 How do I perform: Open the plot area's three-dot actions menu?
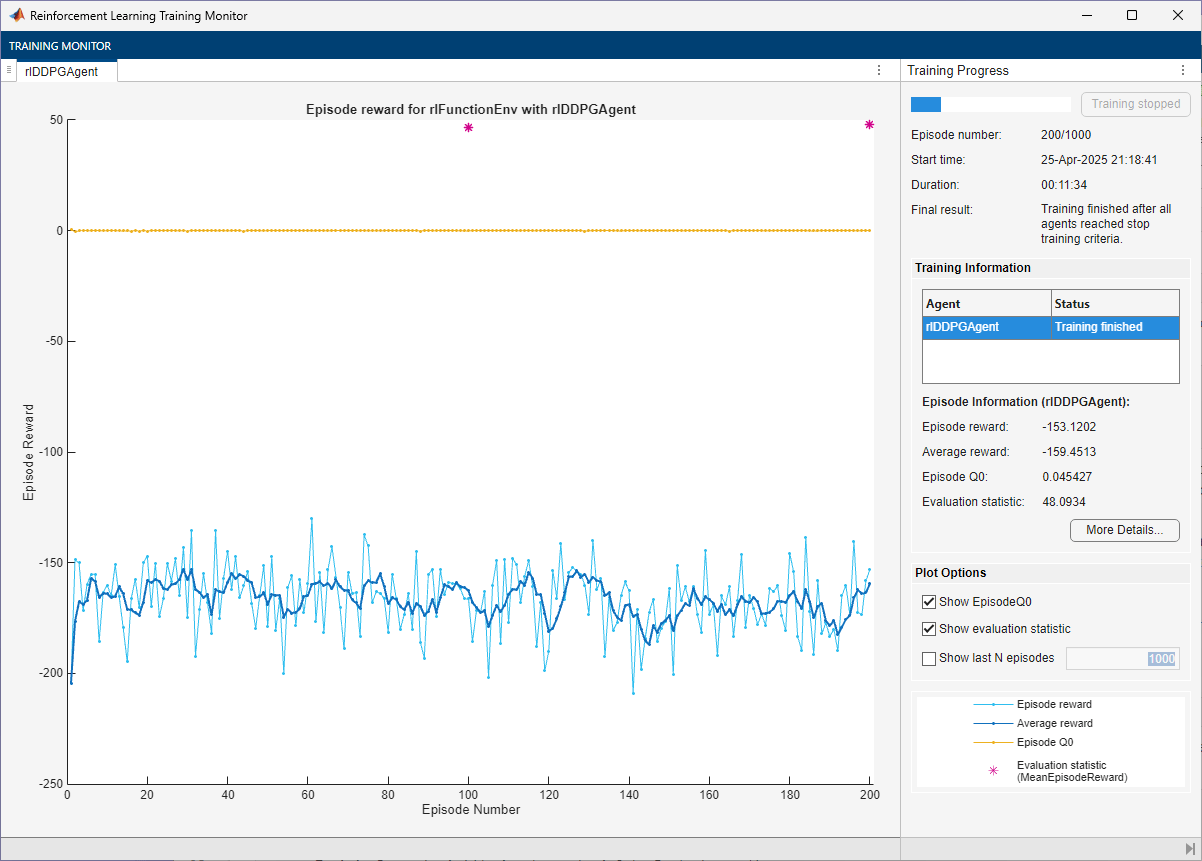tap(879, 70)
